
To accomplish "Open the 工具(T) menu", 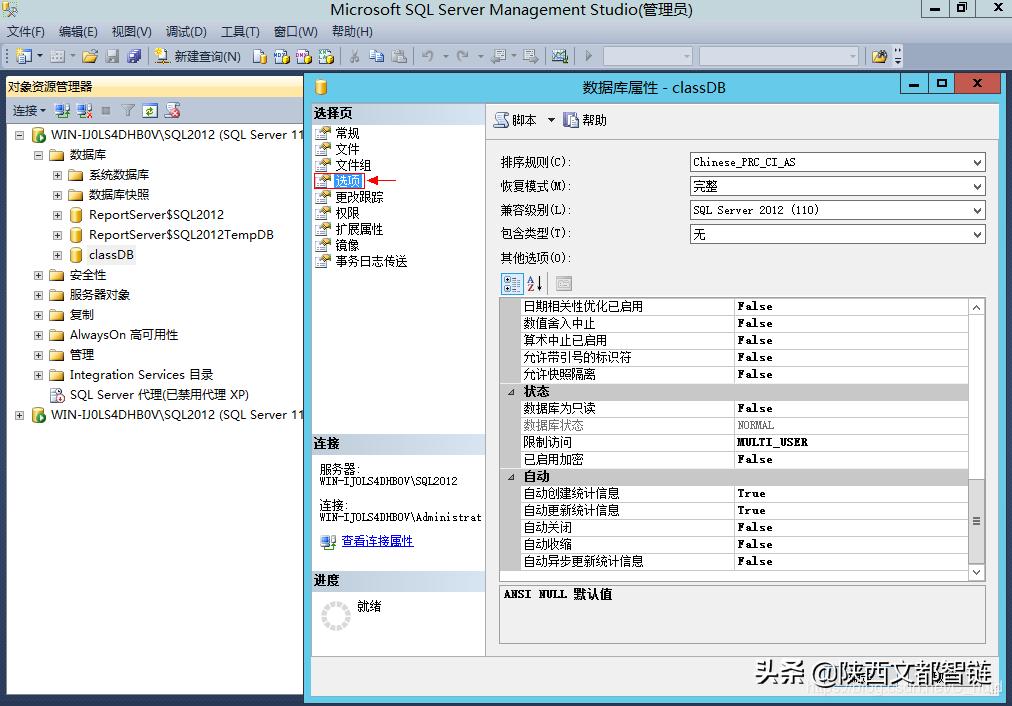I will pyautogui.click(x=240, y=32).
